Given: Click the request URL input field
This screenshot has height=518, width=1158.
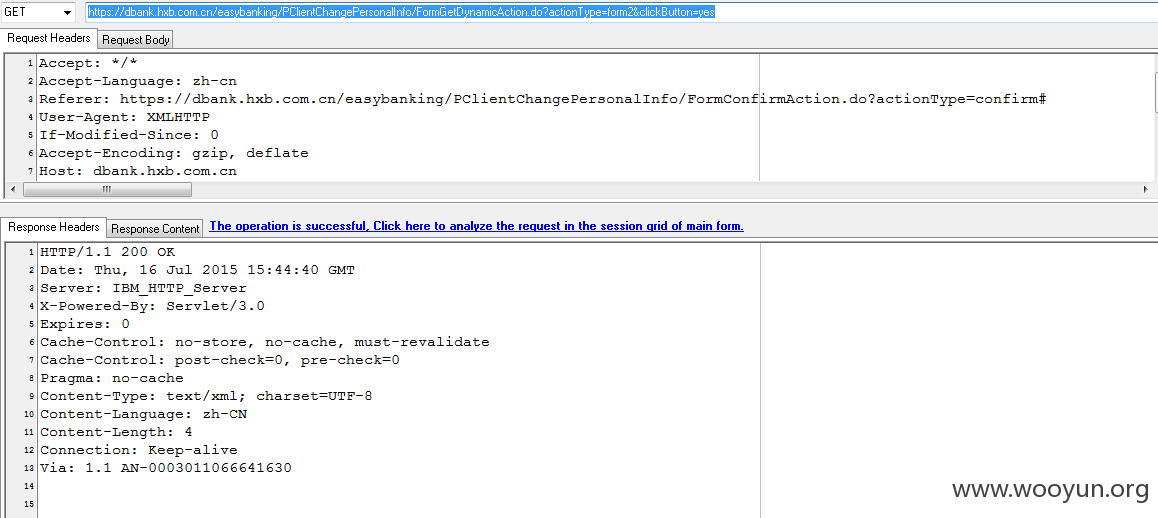Looking at the screenshot, I should coord(620,12).
